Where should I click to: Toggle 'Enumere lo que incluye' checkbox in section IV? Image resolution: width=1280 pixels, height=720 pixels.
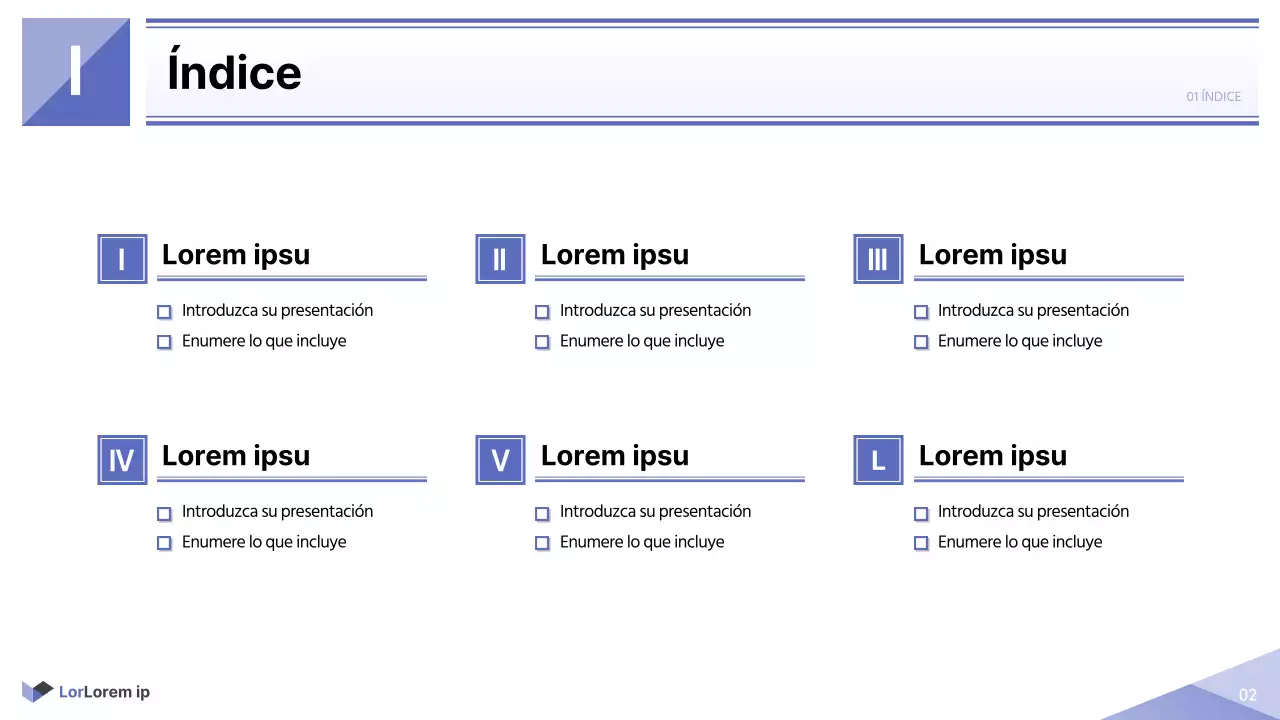click(164, 543)
